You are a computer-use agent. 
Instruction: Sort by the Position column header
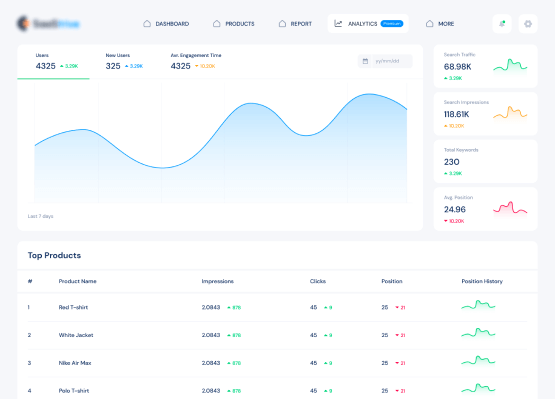(x=392, y=281)
